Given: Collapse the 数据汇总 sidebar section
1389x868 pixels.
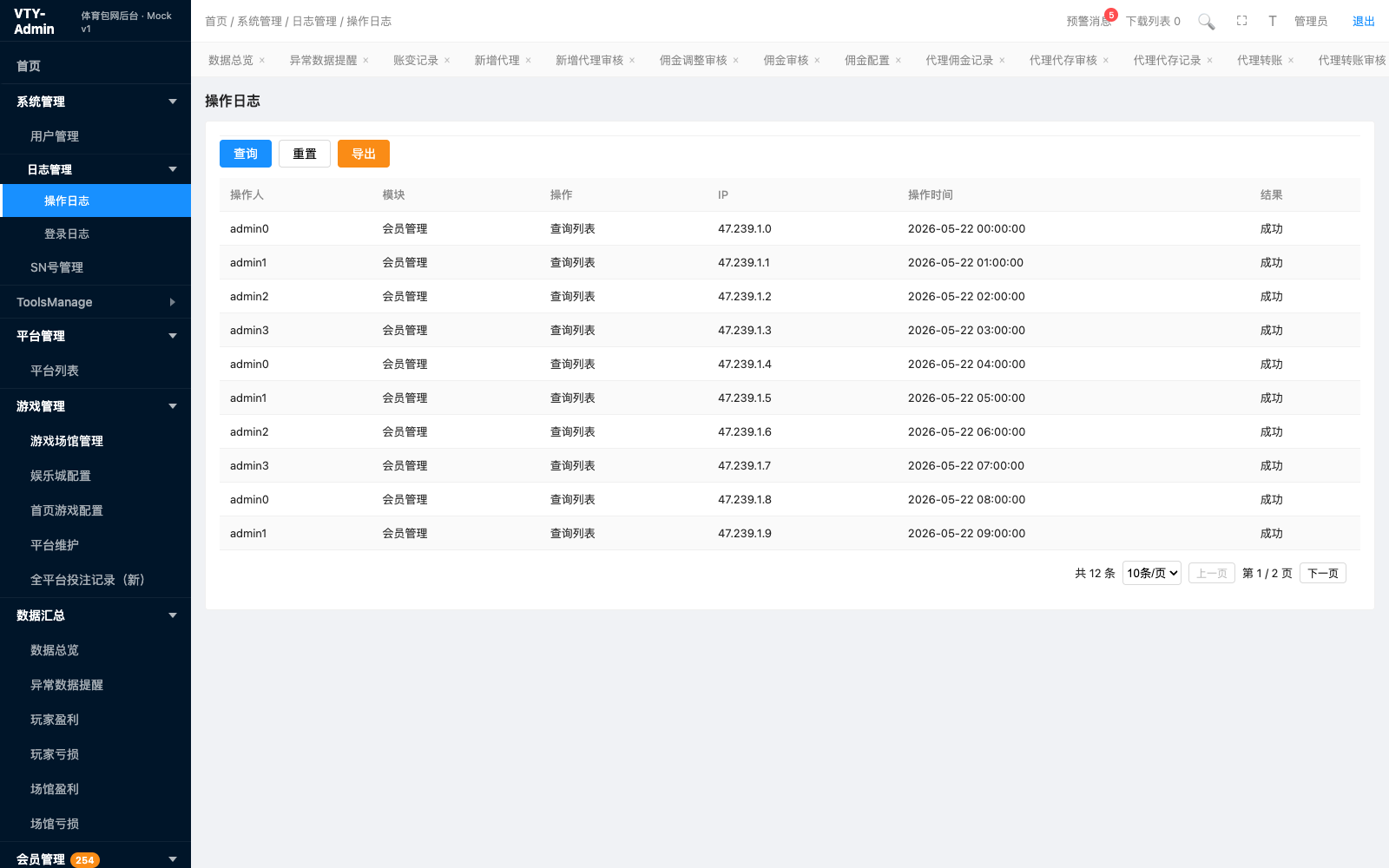Looking at the screenshot, I should pyautogui.click(x=95, y=615).
